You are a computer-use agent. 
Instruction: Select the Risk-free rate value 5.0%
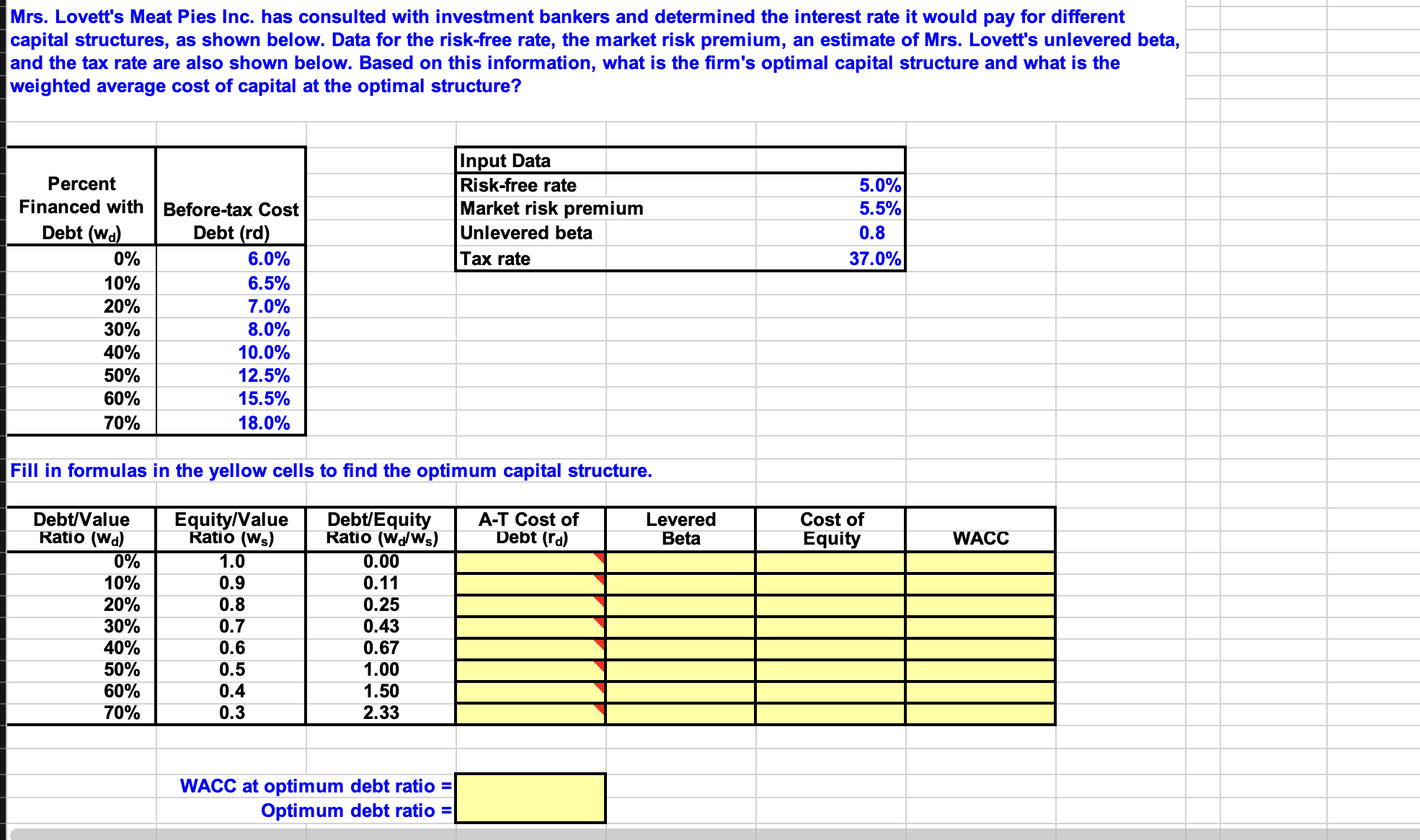(879, 185)
